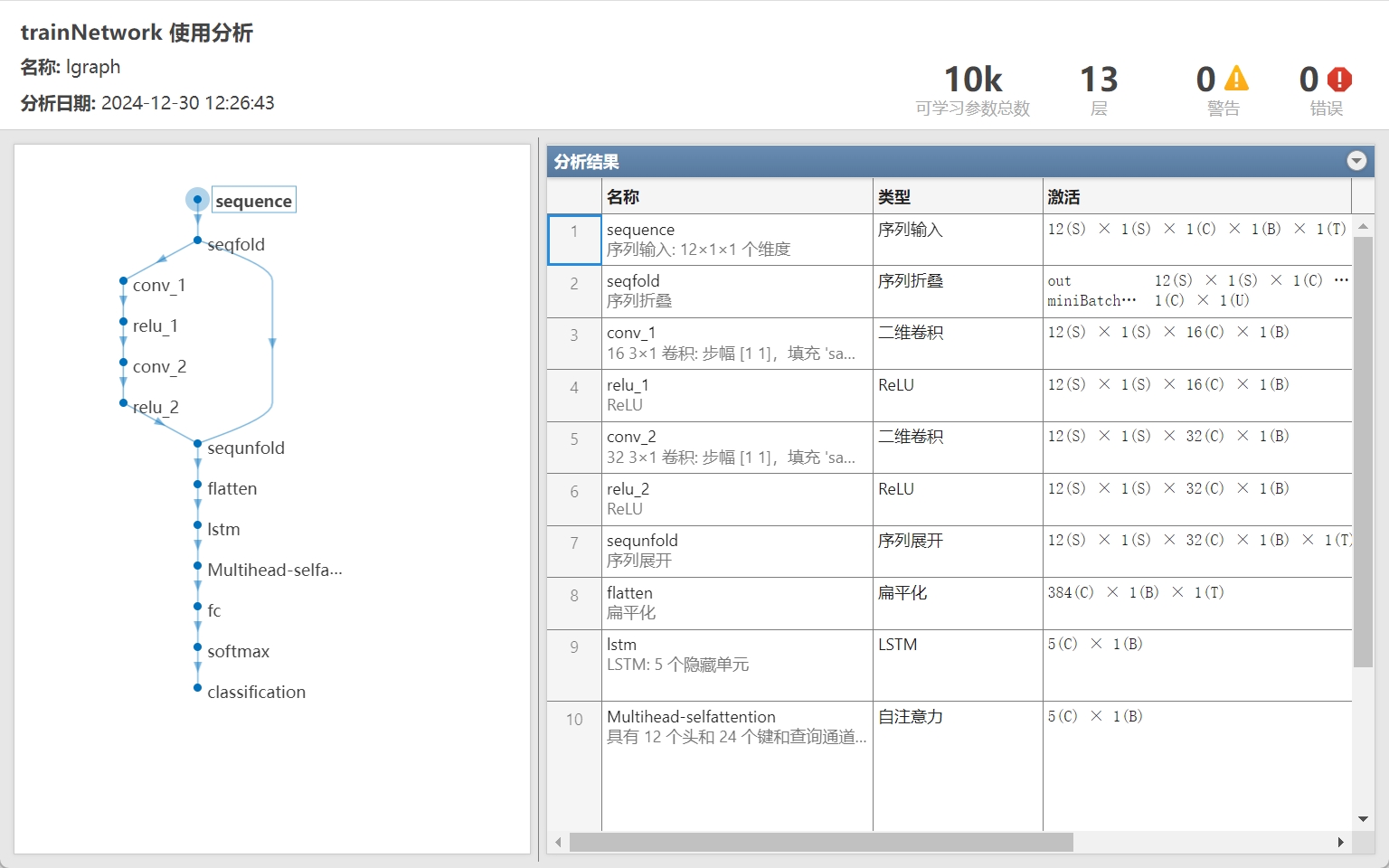Screen dimensions: 1389x868
Task: Click the horizontal scrollbar right arrow
Action: 1343,842
